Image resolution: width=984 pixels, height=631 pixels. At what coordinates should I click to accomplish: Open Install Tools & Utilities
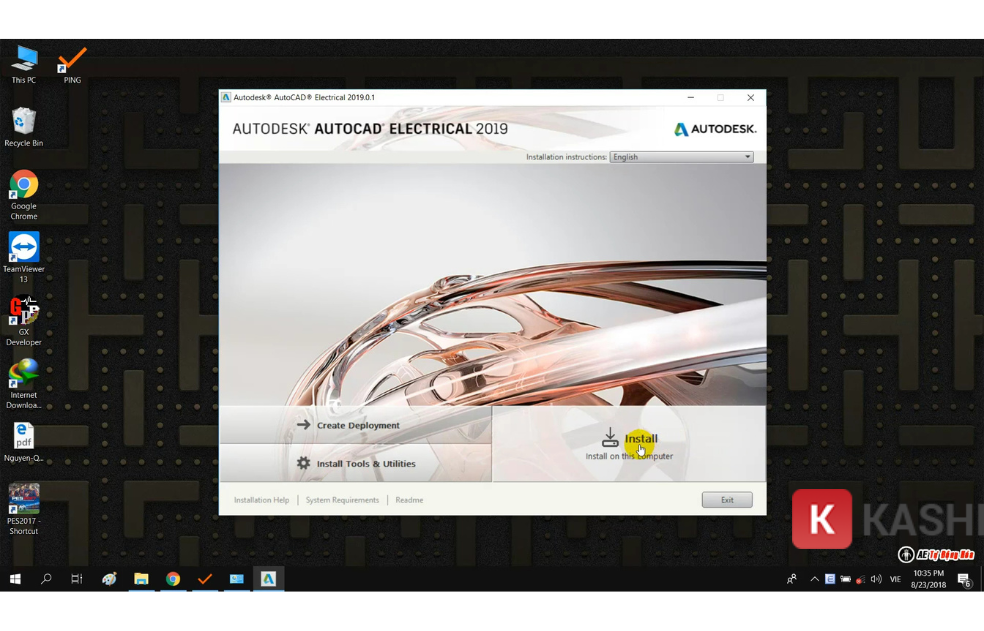pyautogui.click(x=355, y=463)
